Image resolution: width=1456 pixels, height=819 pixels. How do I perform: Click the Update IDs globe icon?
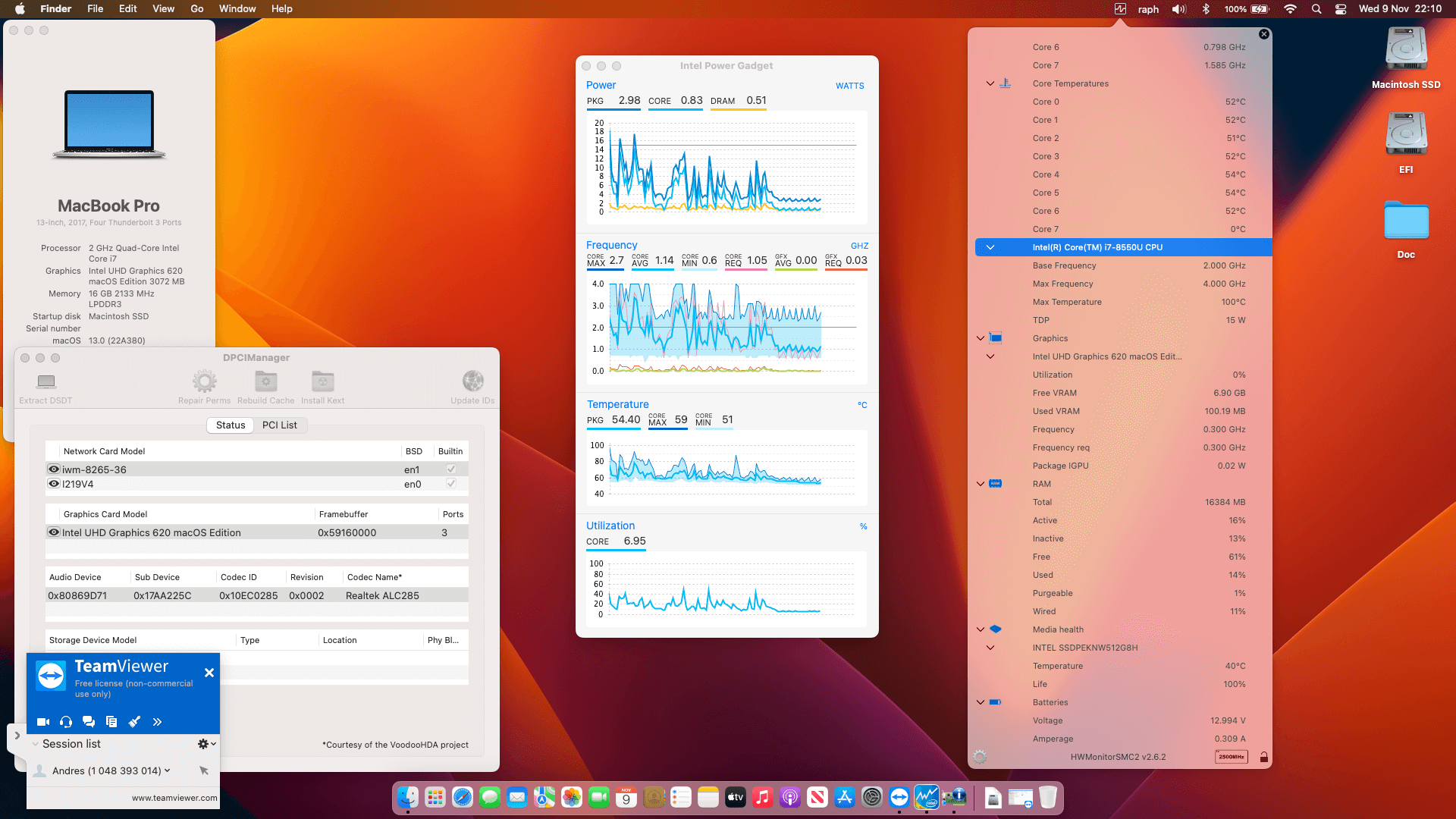tap(472, 381)
